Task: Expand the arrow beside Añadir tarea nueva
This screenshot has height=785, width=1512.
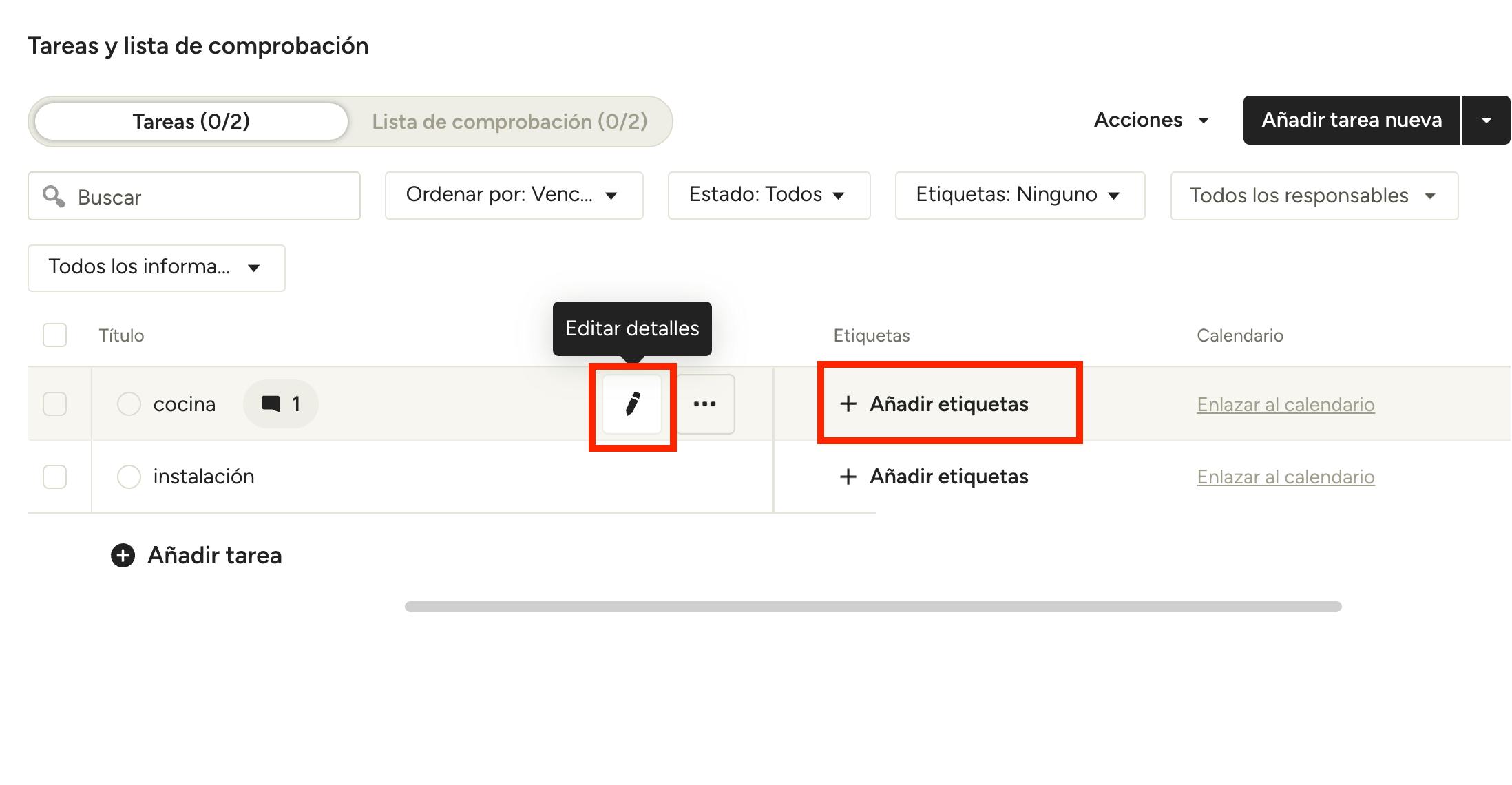Action: click(x=1487, y=121)
